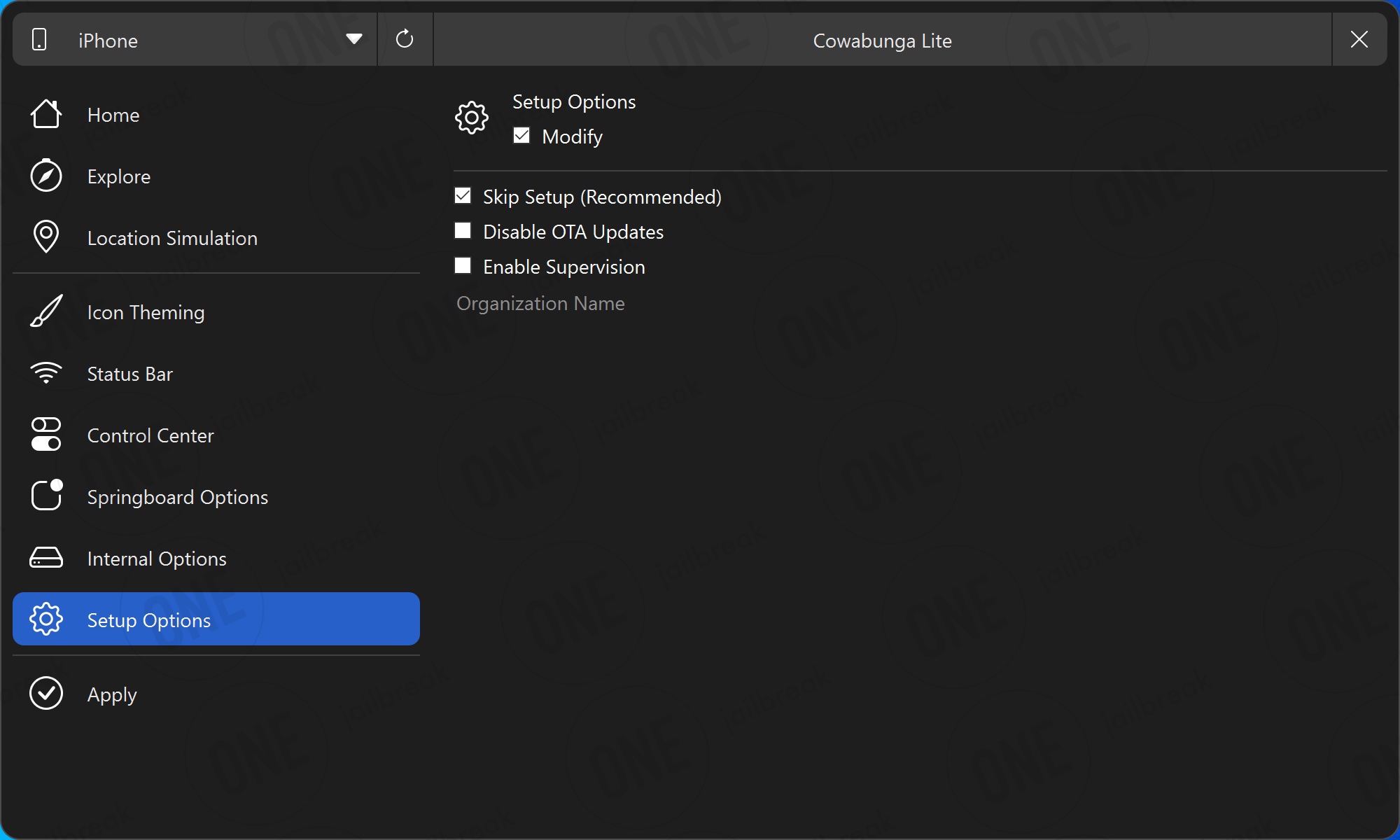The image size is (1400, 840).
Task: Uncheck the Modify checkbox
Action: tap(521, 135)
